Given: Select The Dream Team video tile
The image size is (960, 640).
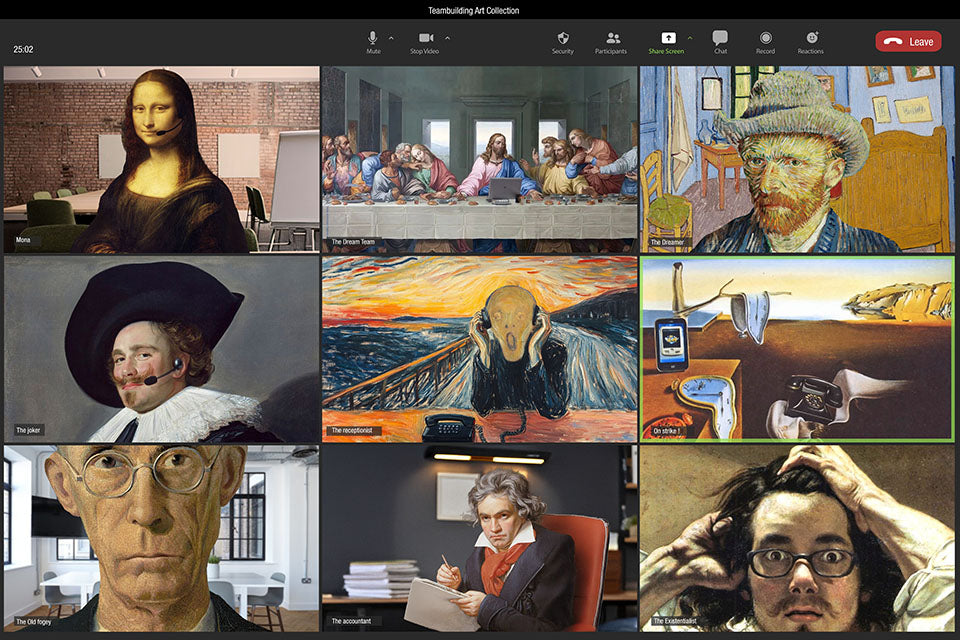Looking at the screenshot, I should (479, 159).
